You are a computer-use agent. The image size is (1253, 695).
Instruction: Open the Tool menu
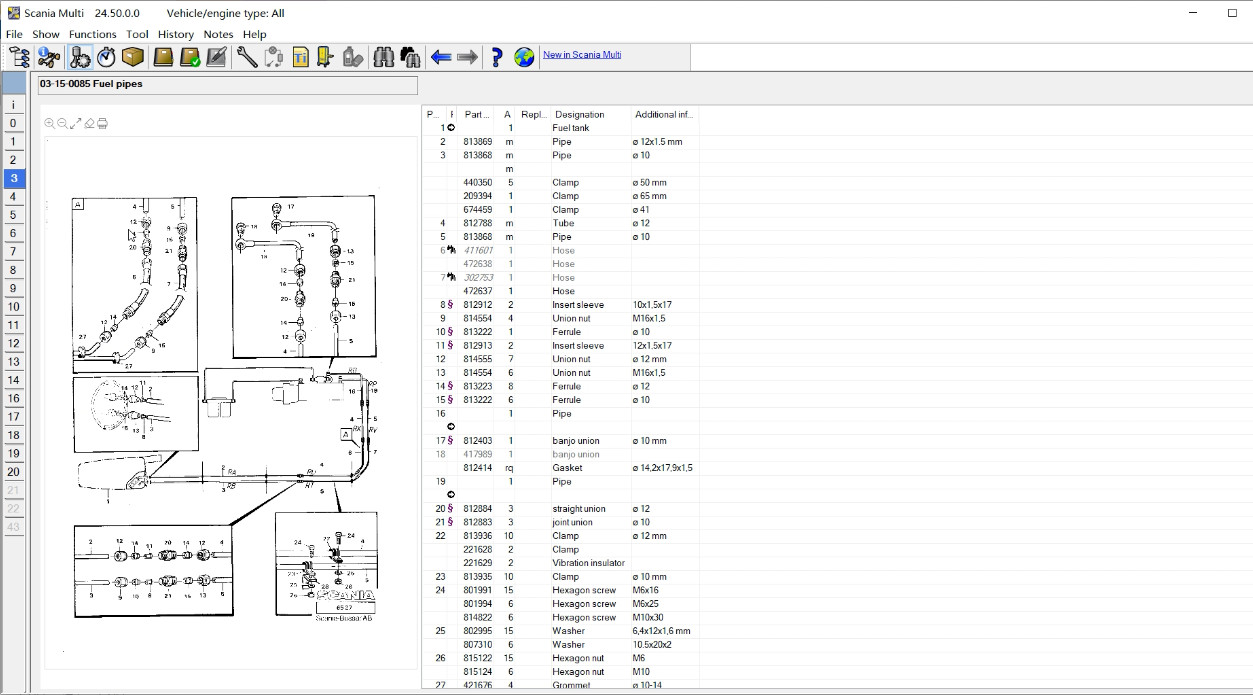pos(137,34)
